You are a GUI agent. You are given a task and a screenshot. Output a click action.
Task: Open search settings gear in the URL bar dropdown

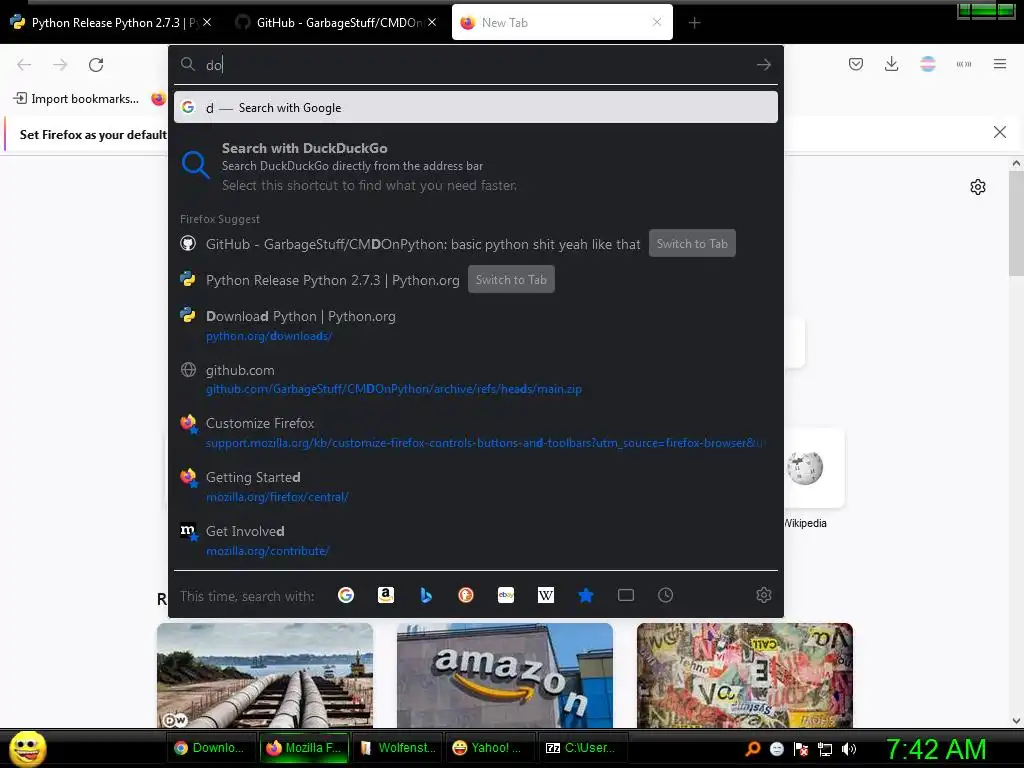click(763, 595)
